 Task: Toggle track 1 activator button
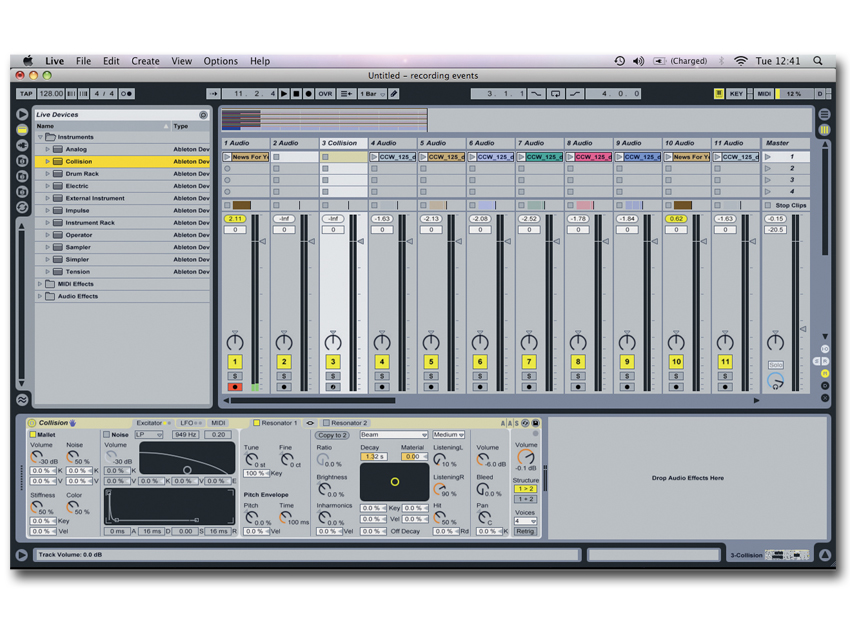(x=235, y=362)
